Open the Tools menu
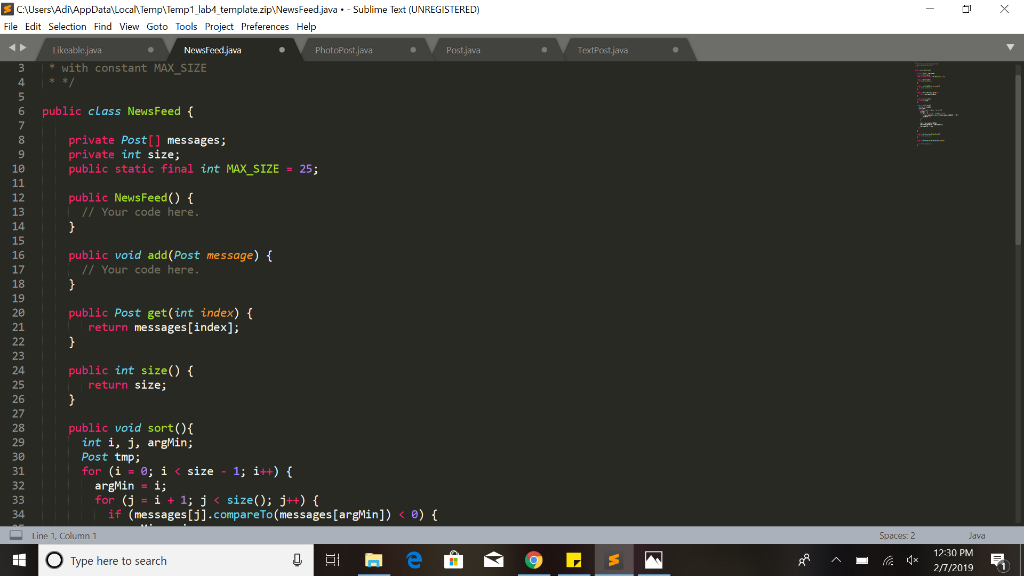This screenshot has height=576, width=1024. [186, 27]
